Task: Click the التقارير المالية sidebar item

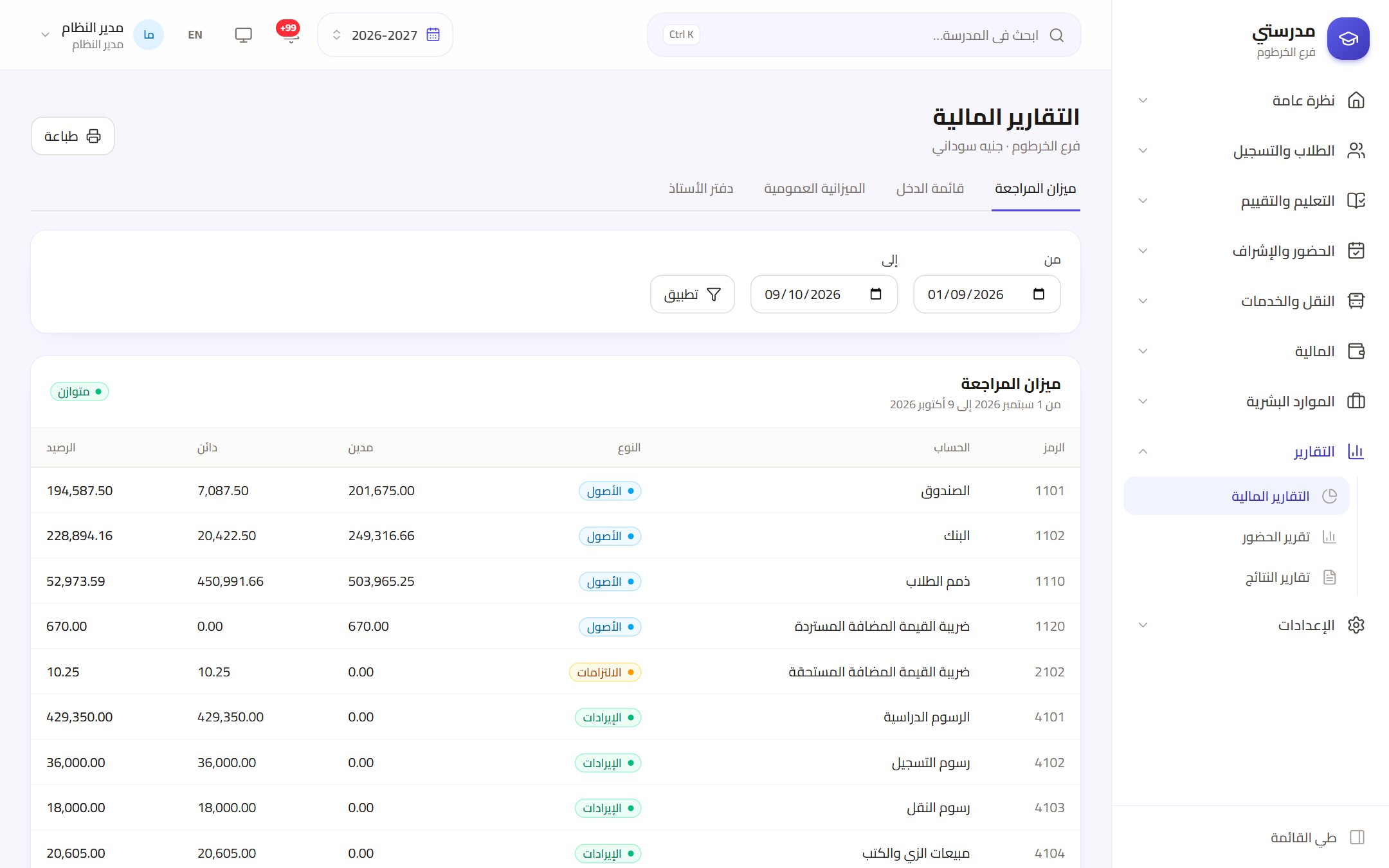Action: tap(1236, 496)
